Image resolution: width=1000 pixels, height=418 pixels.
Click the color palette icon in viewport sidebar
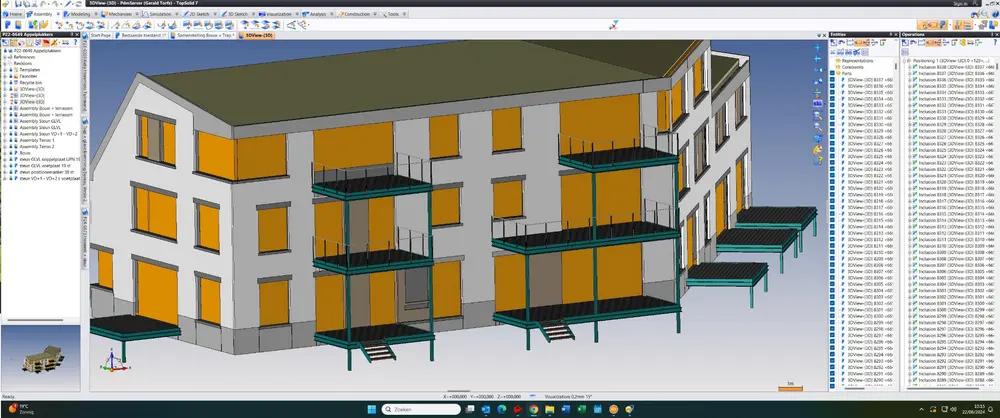(818, 149)
